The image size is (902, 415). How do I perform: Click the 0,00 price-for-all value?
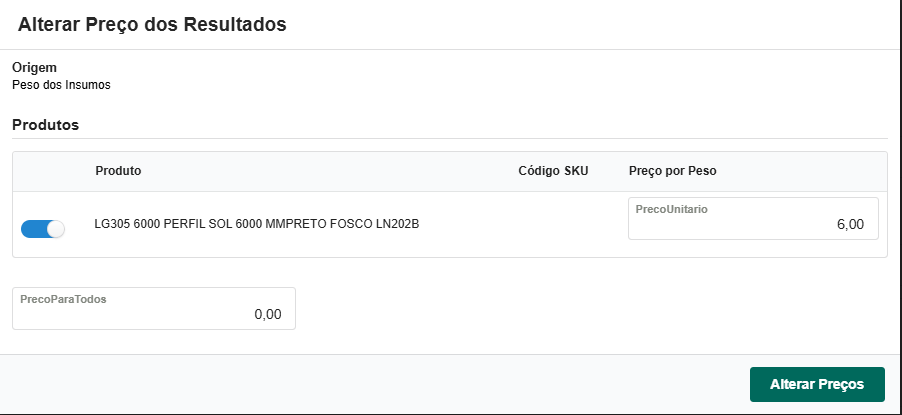point(267,314)
